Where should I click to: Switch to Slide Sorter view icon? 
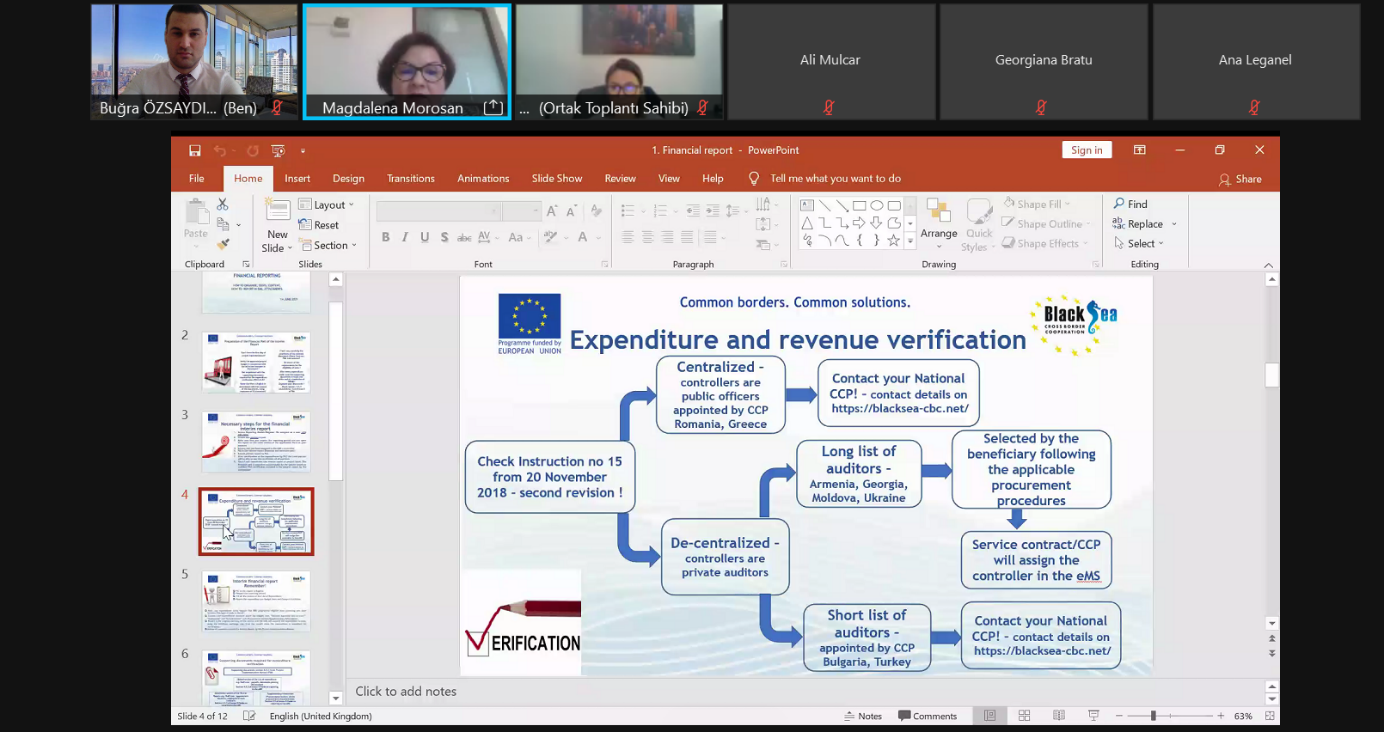1024,716
